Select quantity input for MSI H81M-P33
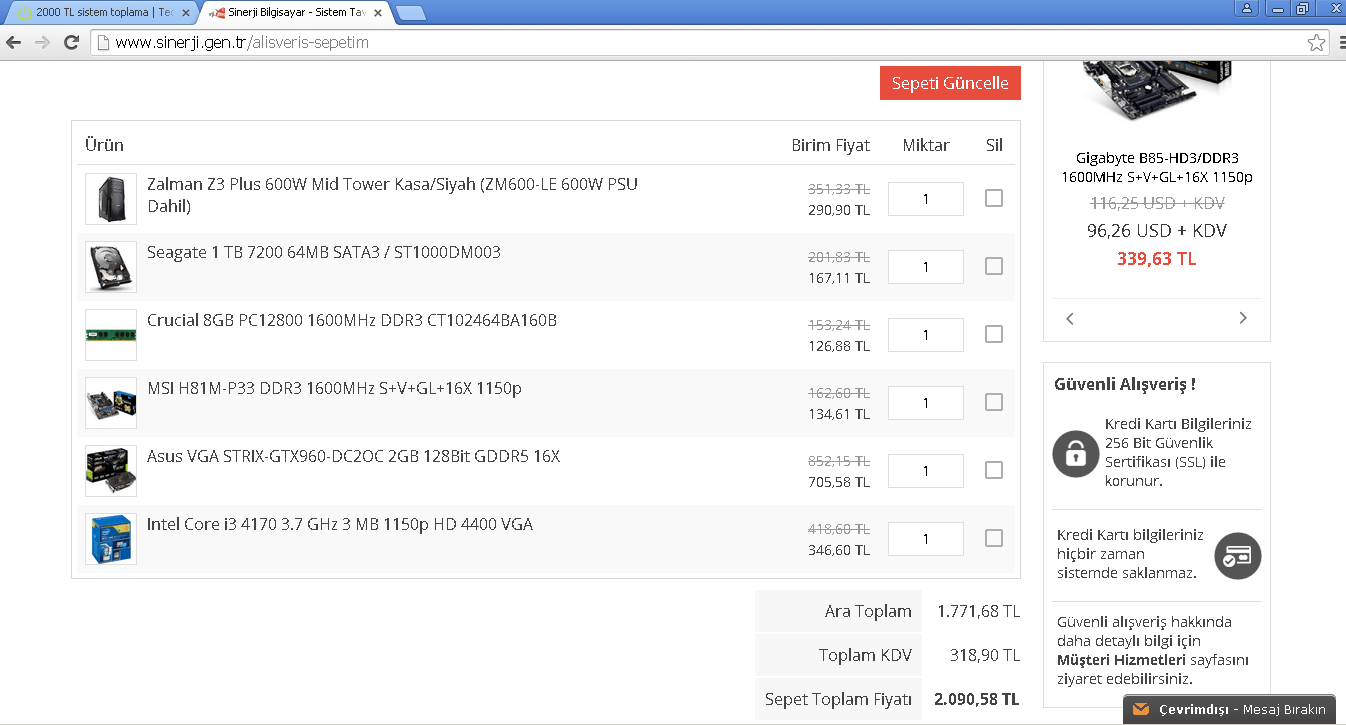Viewport: 1346px width, 725px height. (x=926, y=403)
